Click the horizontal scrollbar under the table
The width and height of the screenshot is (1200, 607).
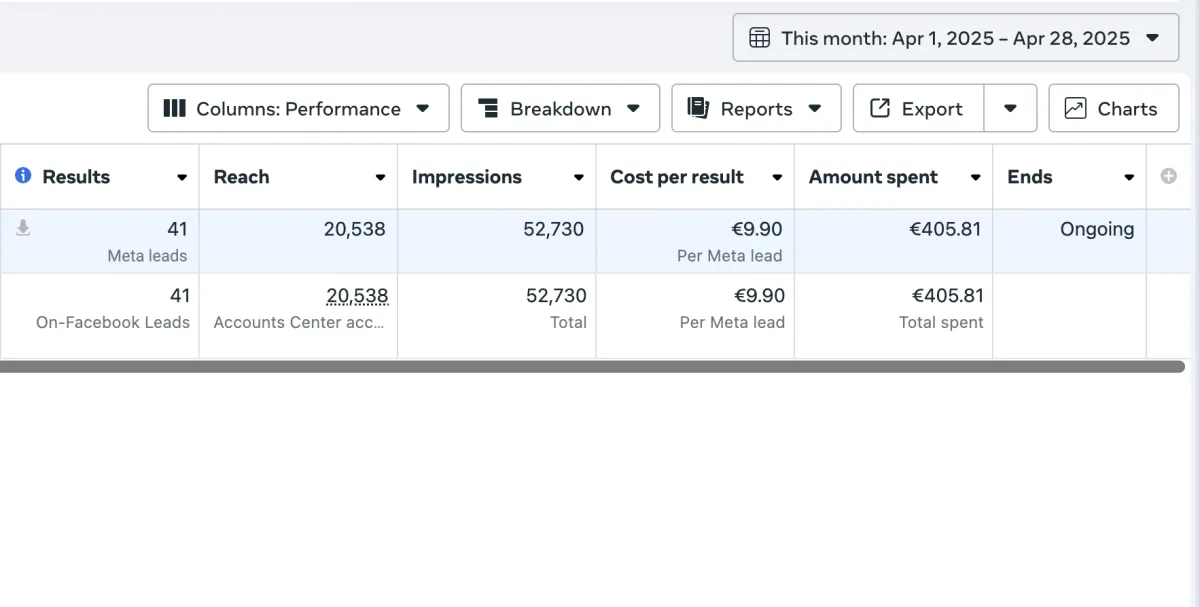(x=592, y=367)
